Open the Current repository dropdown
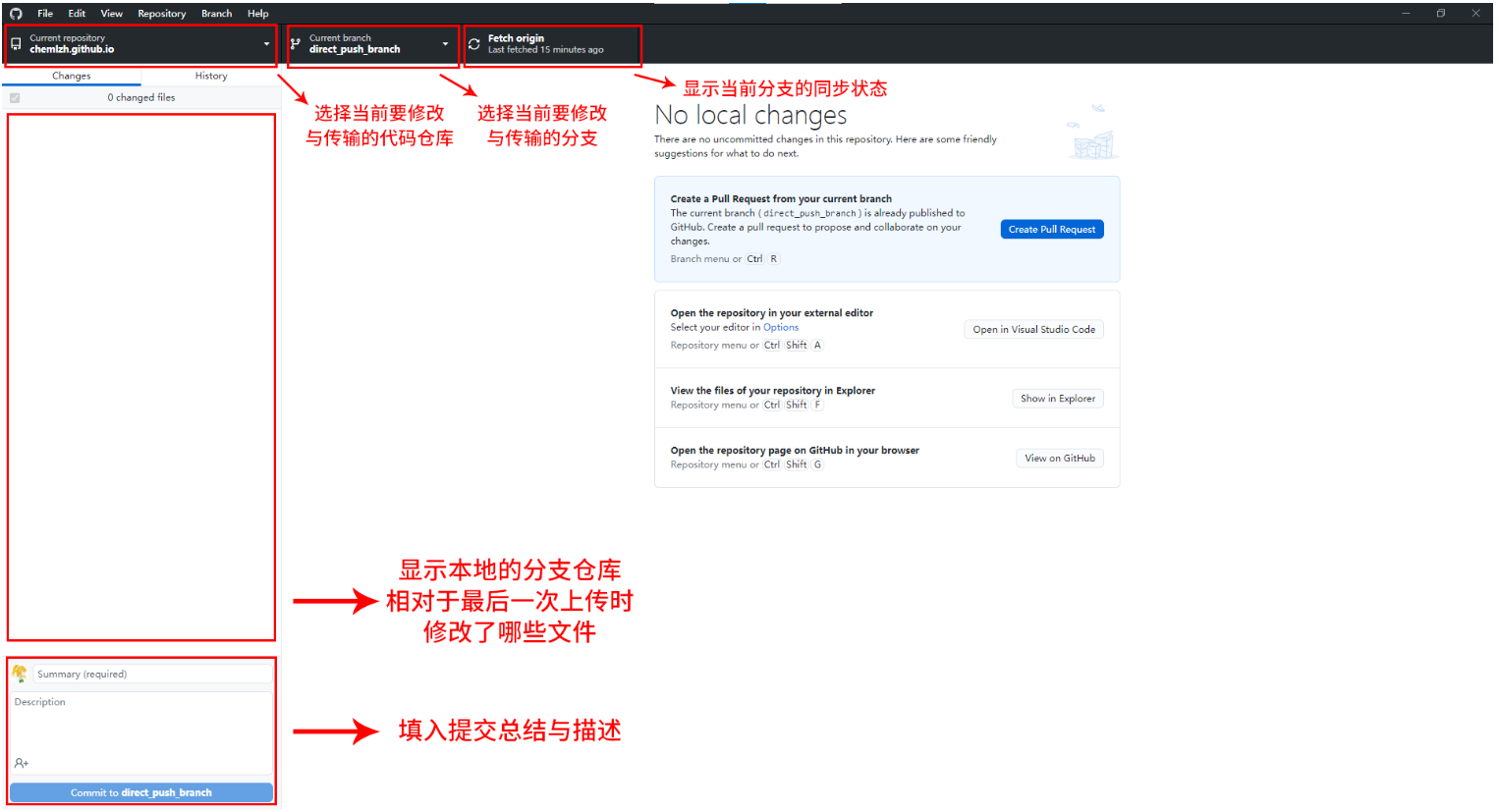 140,44
